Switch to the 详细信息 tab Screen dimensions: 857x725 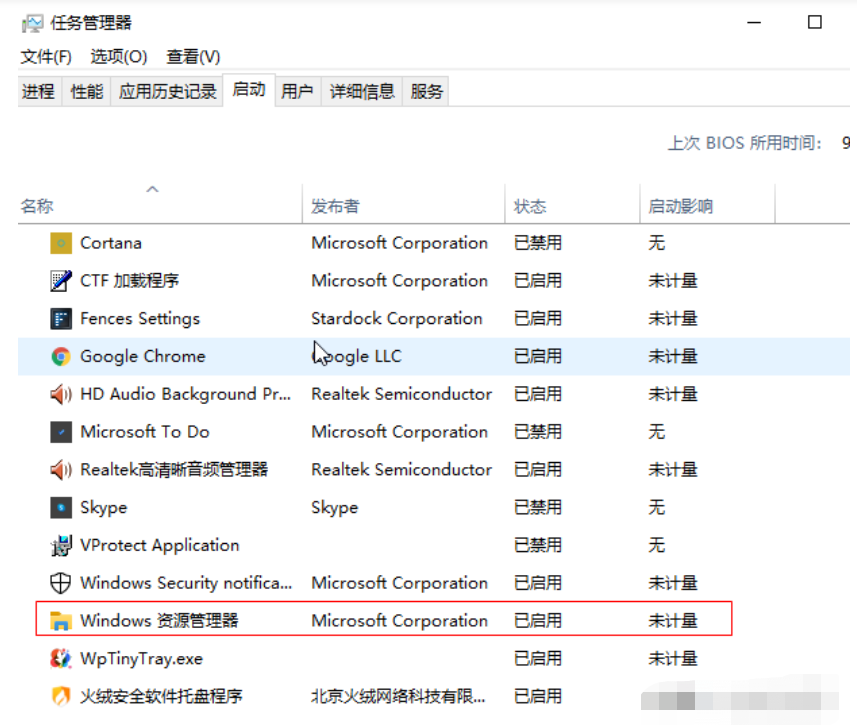362,92
